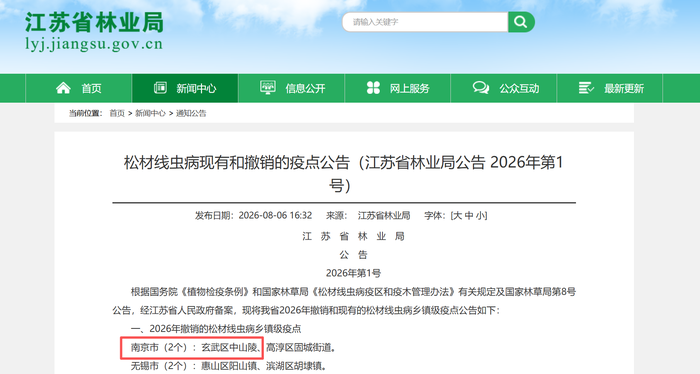This screenshot has height=374, width=700.
Task: Click the publish date 2026-08-06 16:32
Action: (275, 216)
